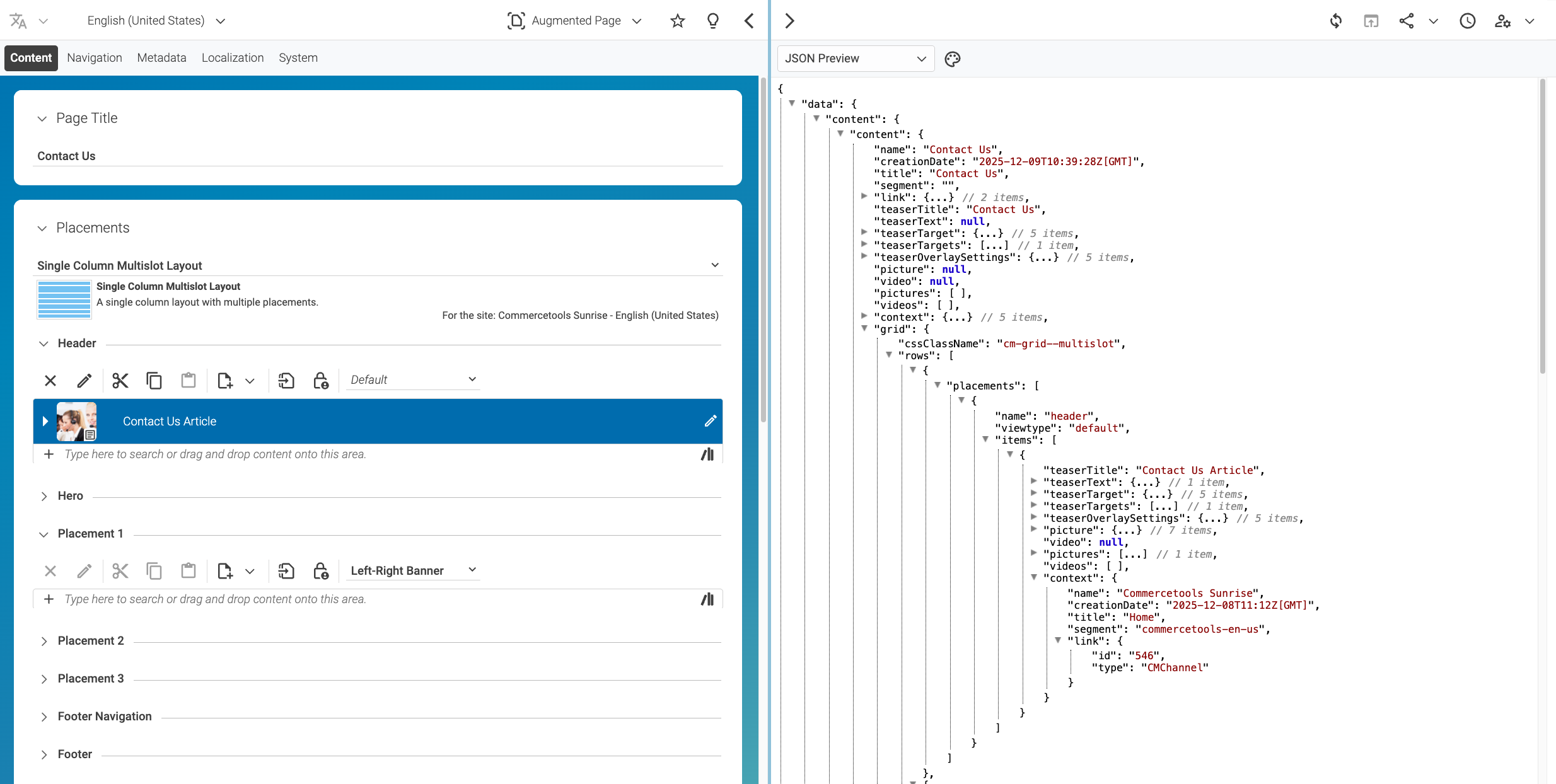Select the refresh preview icon
Viewport: 1556px width, 784px height.
(1337, 21)
